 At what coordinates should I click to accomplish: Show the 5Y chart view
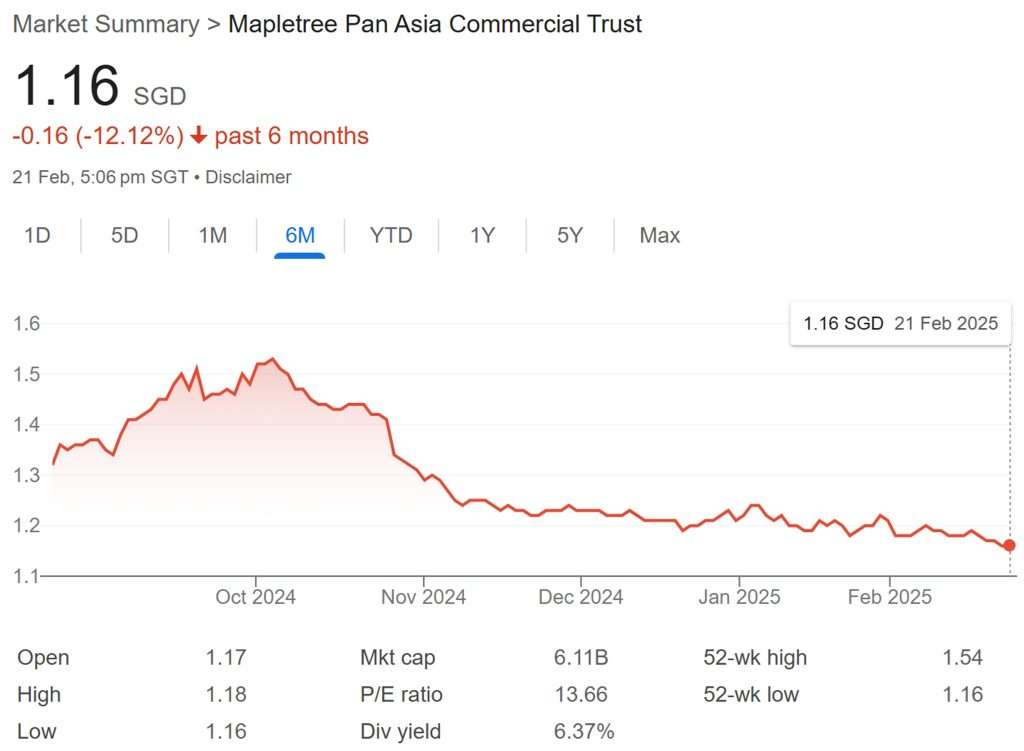(x=567, y=235)
